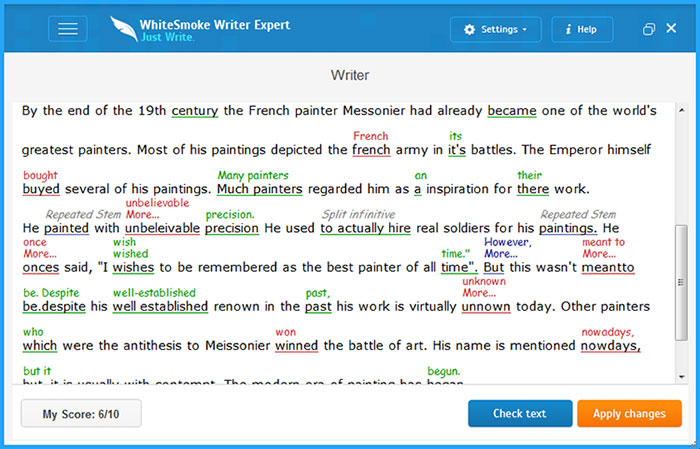
Task: Apply the 'wished' suggestion
Action: coord(130,254)
